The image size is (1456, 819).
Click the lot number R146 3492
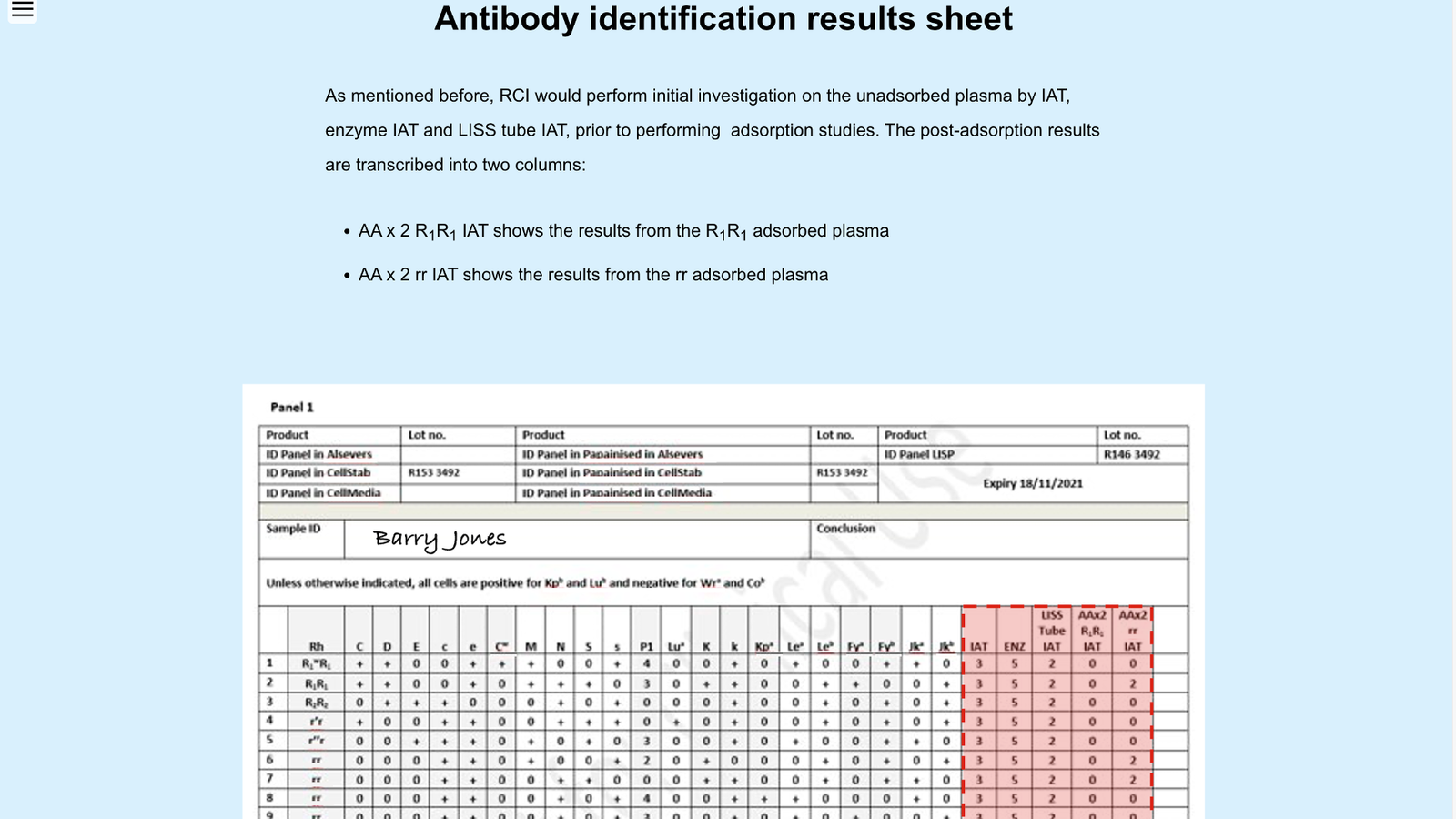pos(1131,454)
